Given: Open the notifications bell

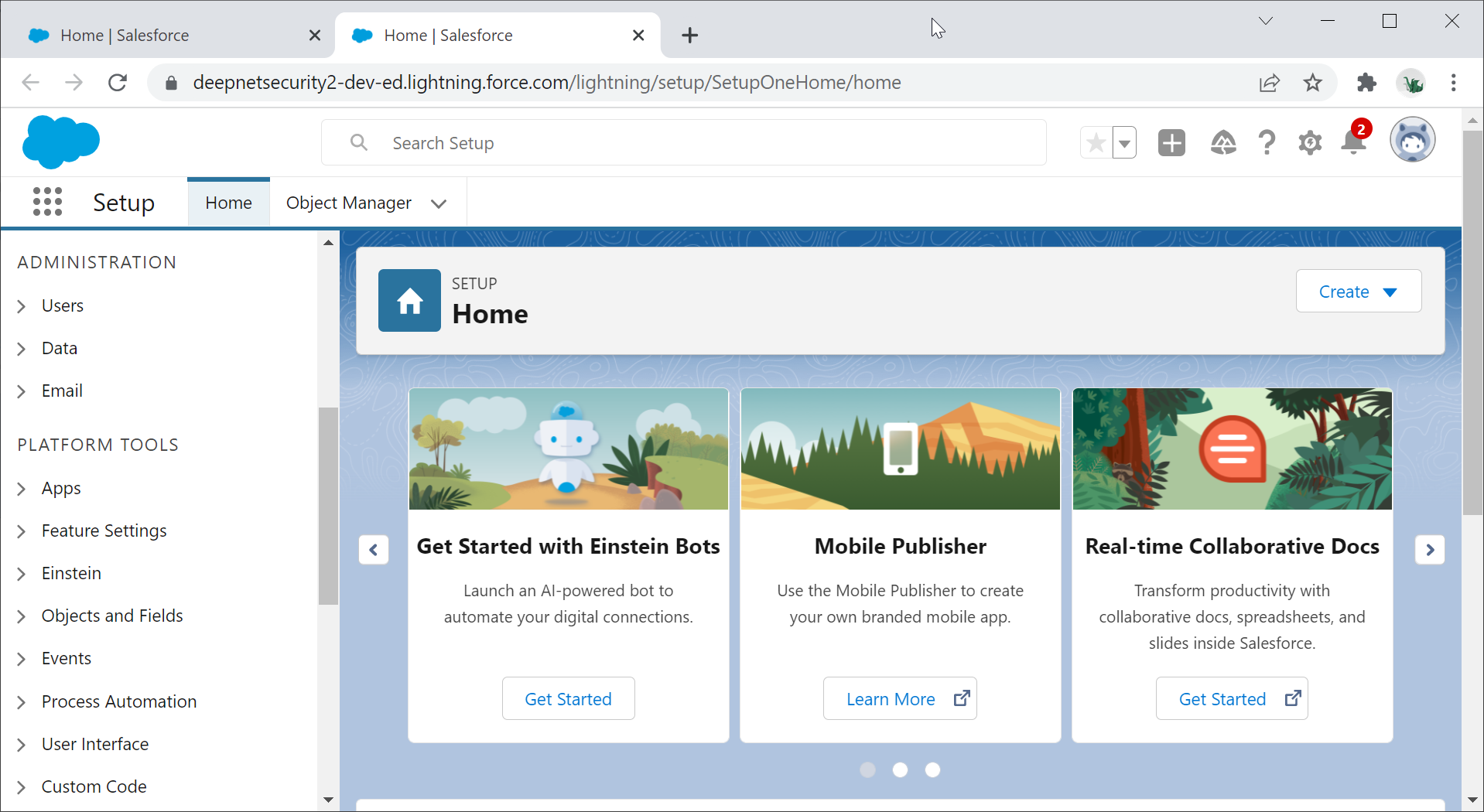Looking at the screenshot, I should (1353, 142).
